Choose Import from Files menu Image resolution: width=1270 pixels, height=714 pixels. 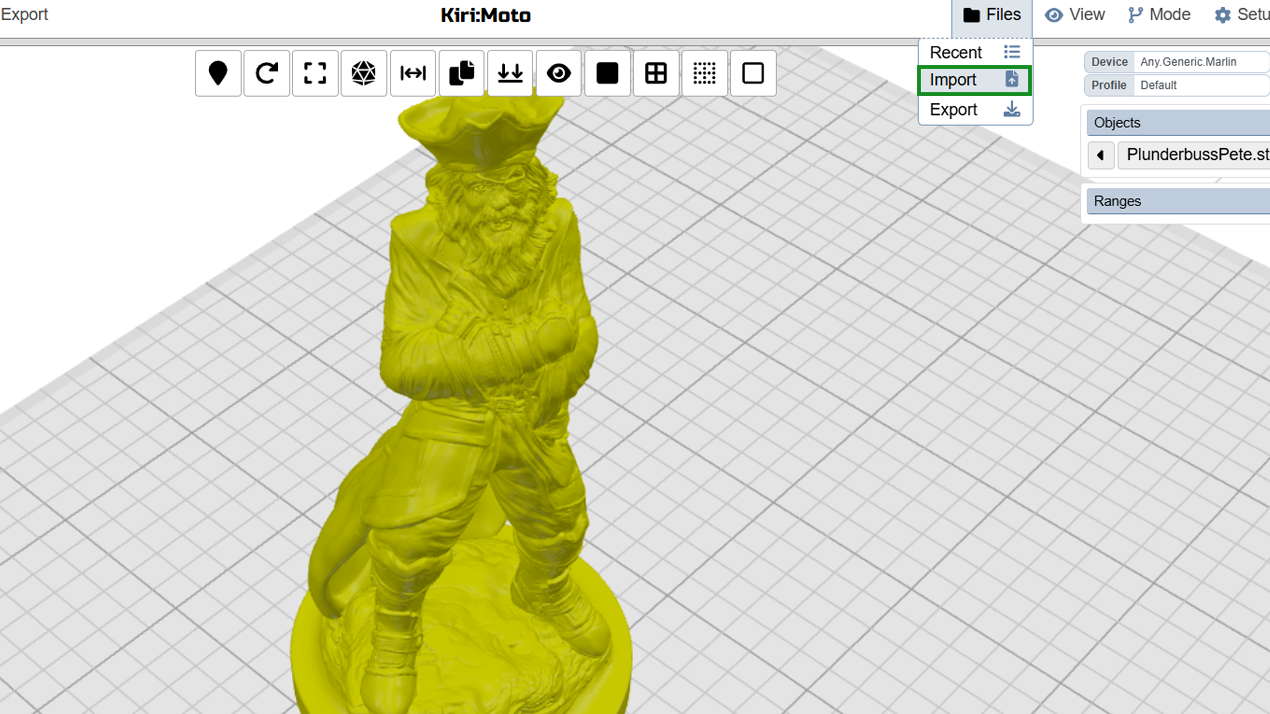[x=975, y=80]
